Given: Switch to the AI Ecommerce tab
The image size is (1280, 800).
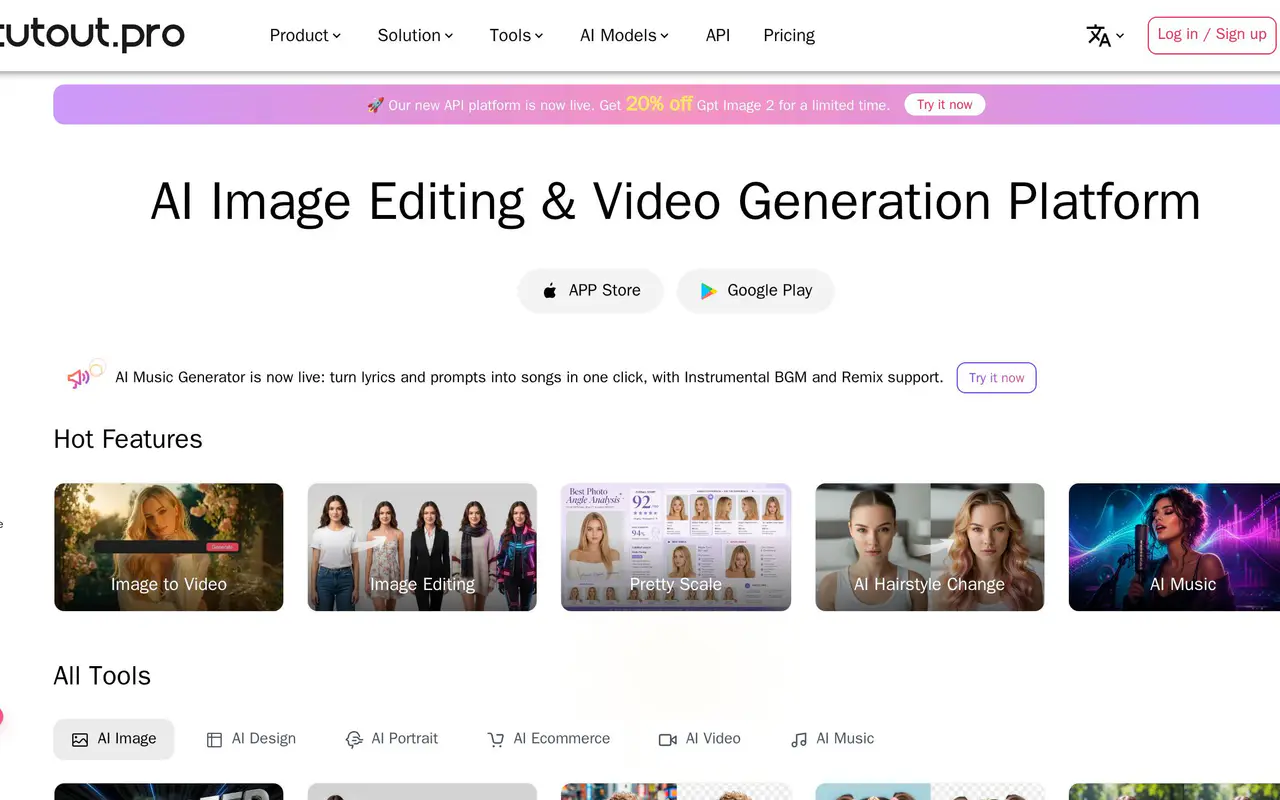Looking at the screenshot, I should point(548,739).
